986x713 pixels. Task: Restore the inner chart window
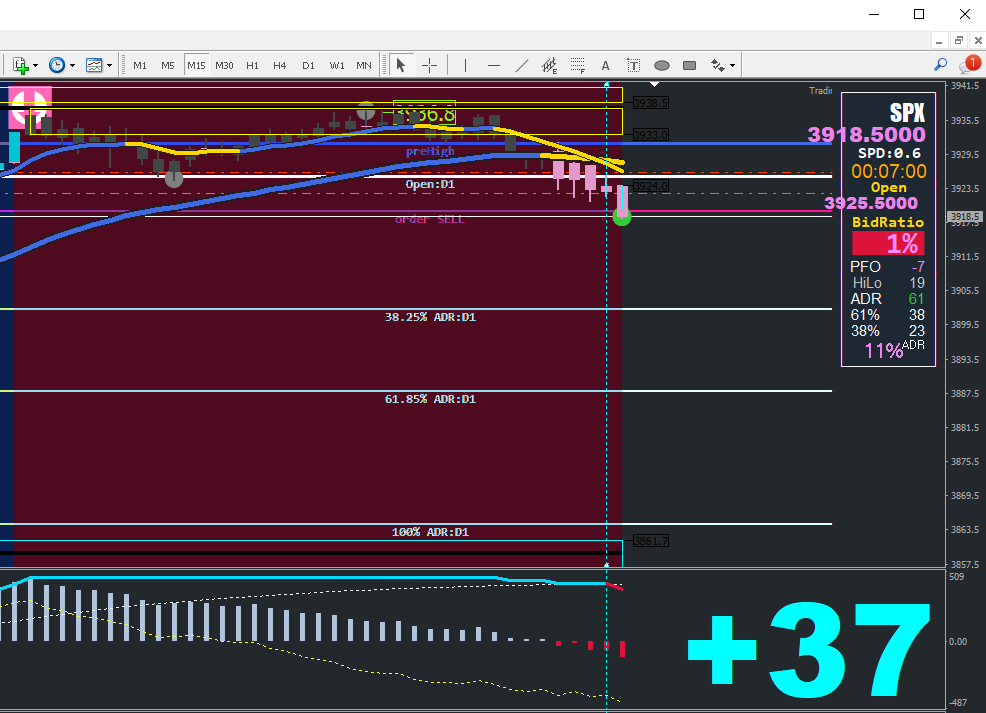click(x=958, y=41)
